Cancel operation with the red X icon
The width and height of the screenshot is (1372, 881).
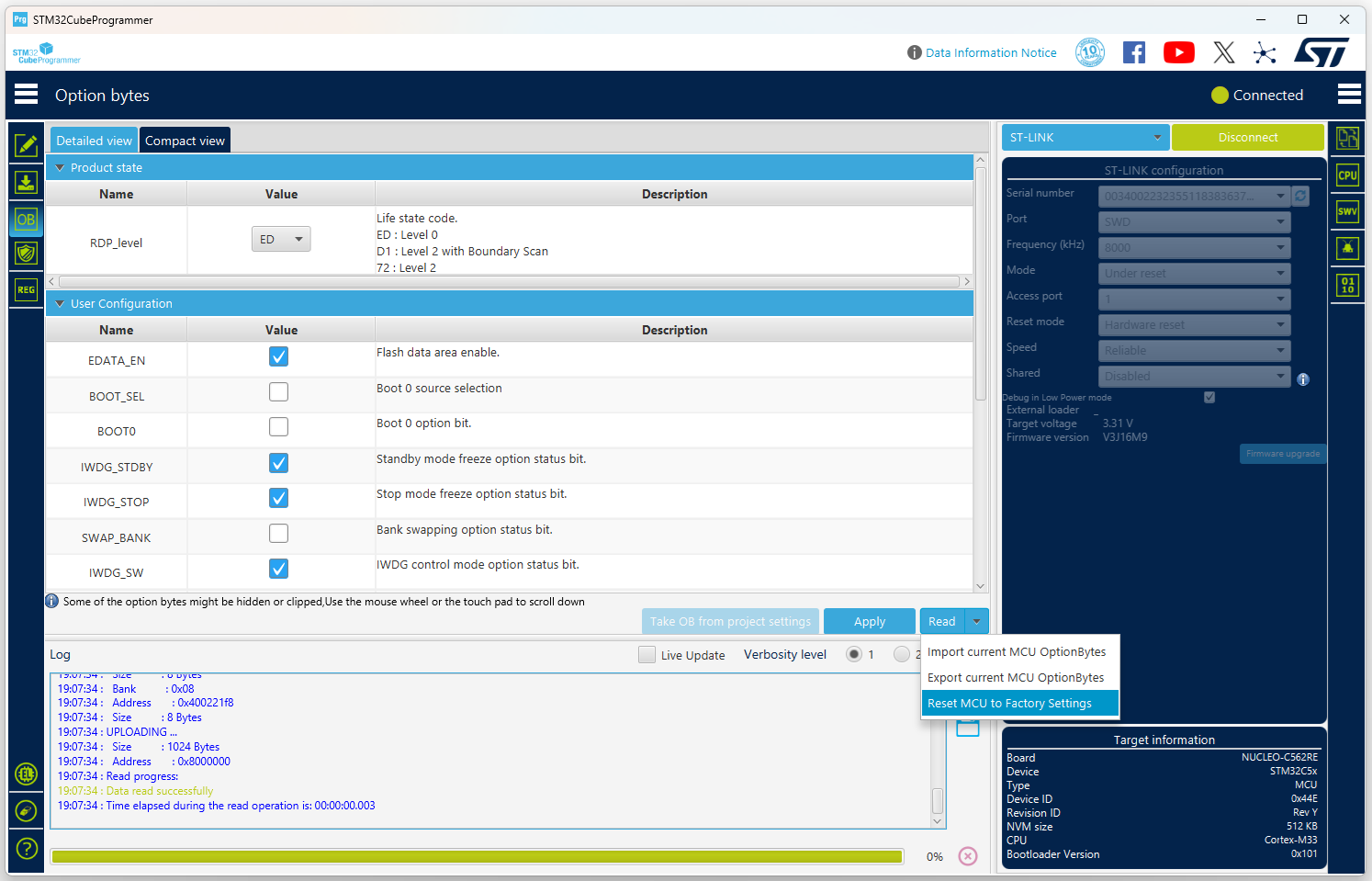968,856
